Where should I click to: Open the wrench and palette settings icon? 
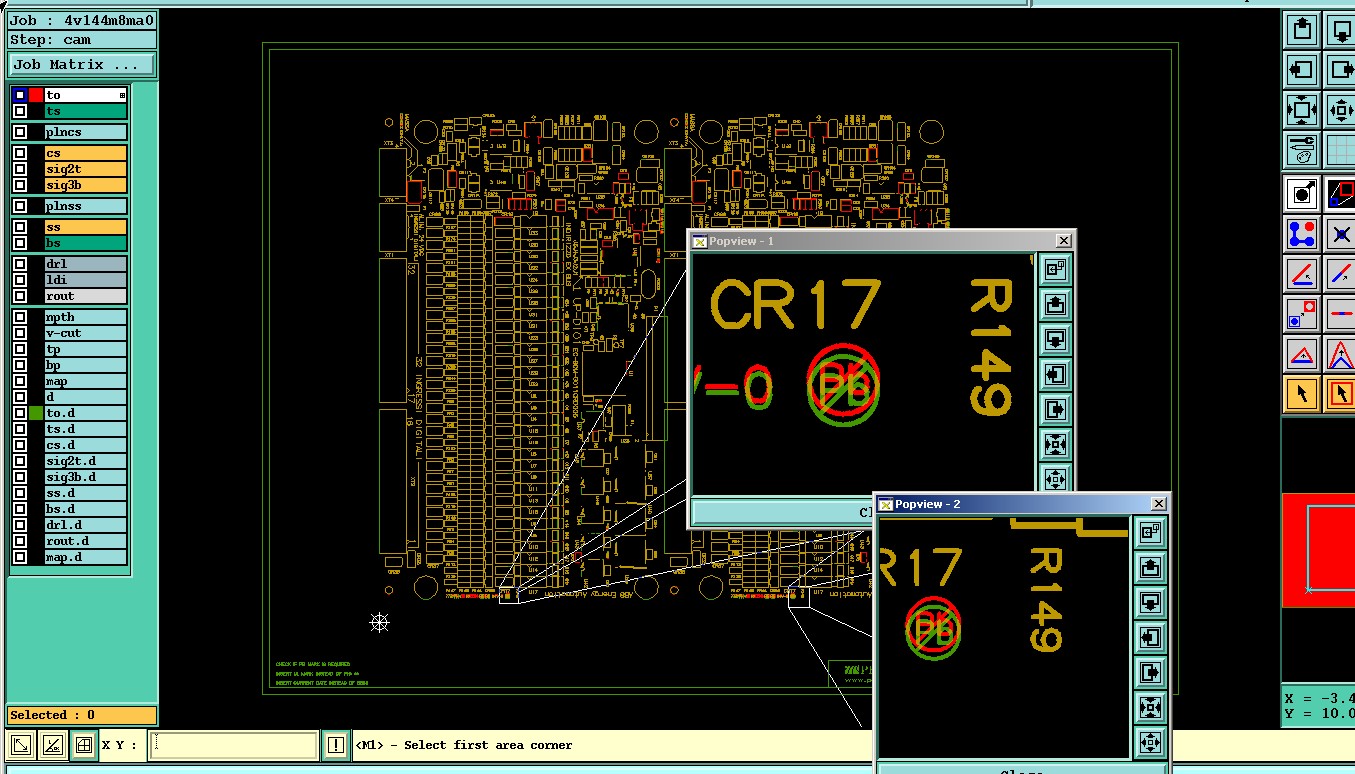pos(1302,151)
